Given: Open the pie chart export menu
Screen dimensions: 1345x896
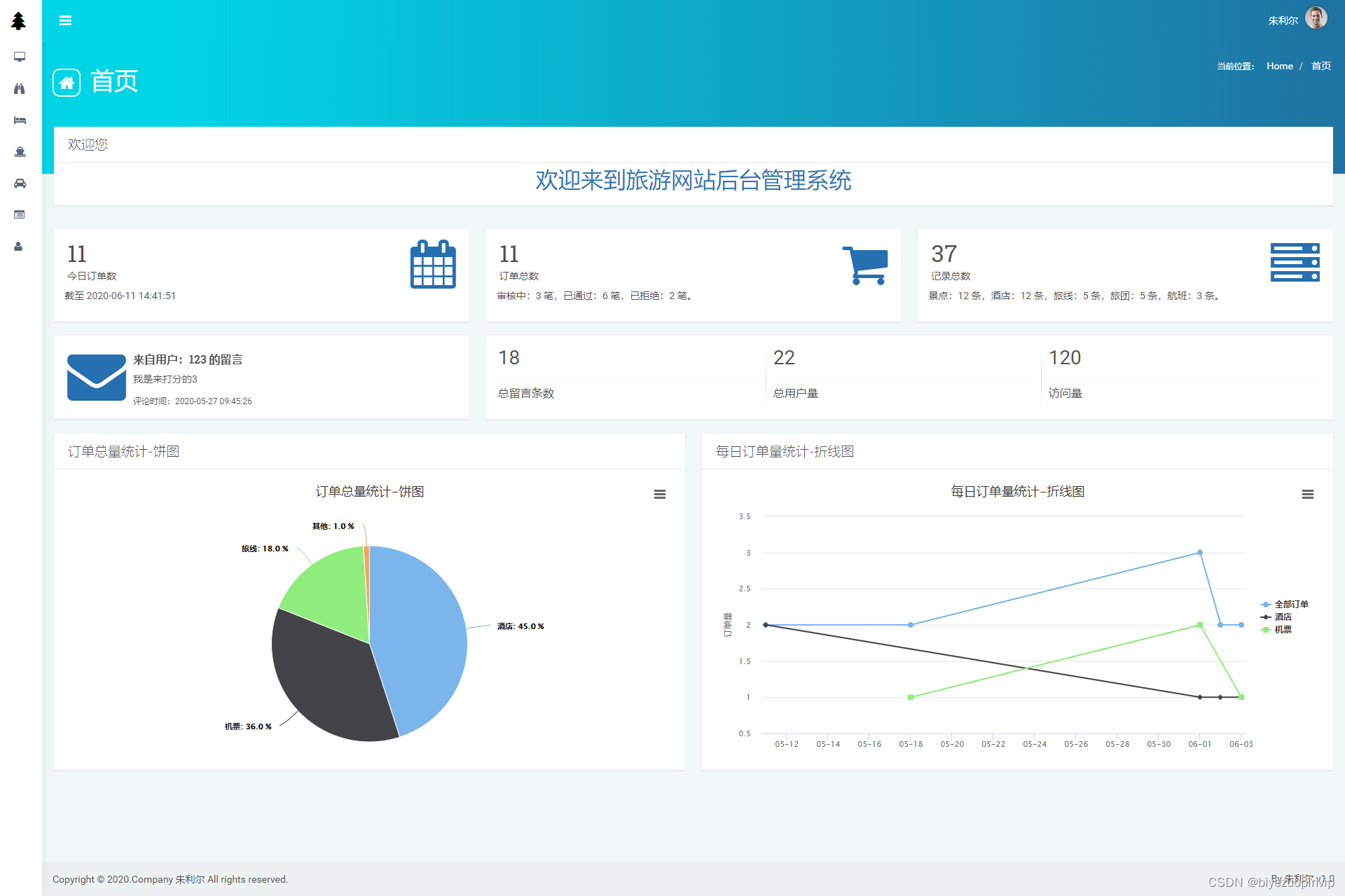Looking at the screenshot, I should tap(659, 494).
